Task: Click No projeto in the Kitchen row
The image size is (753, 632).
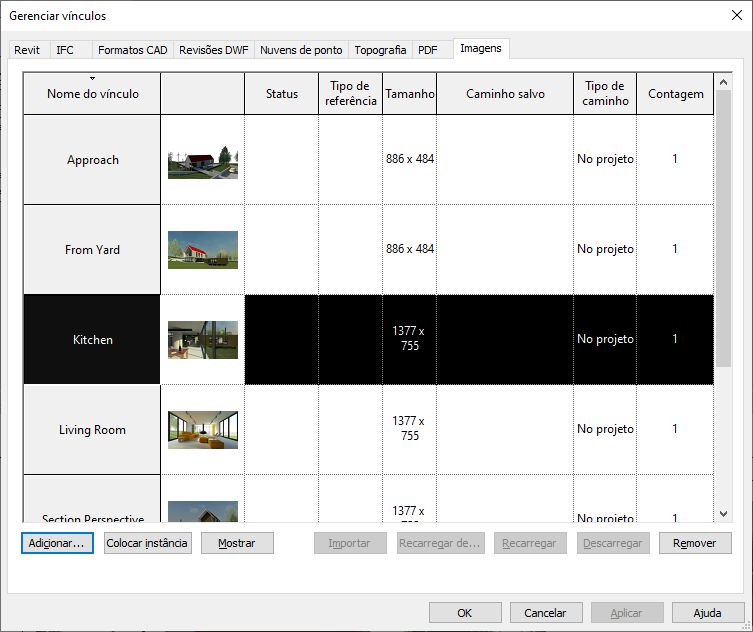Action: coord(605,339)
